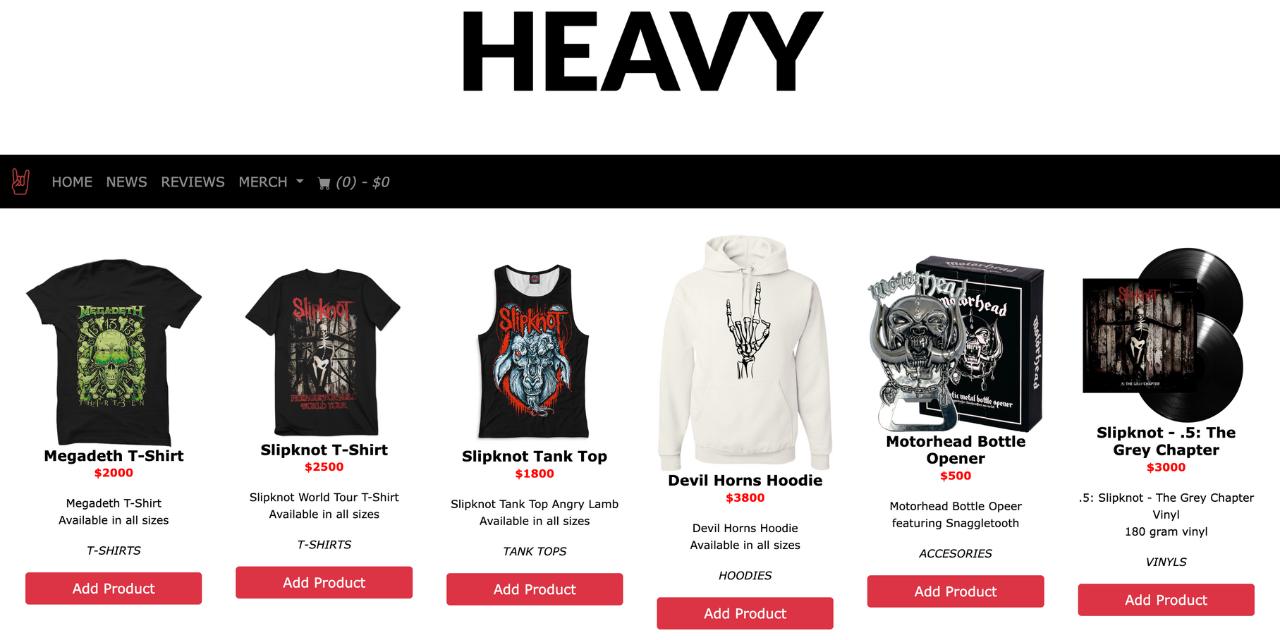Viewport: 1280px width, 640px height.
Task: Open the Devil Horns Hoodie title
Action: (x=745, y=480)
